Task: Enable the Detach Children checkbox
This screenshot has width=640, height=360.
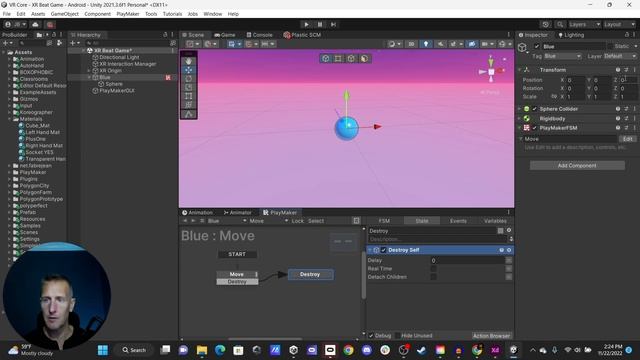Action: pyautogui.click(x=433, y=277)
